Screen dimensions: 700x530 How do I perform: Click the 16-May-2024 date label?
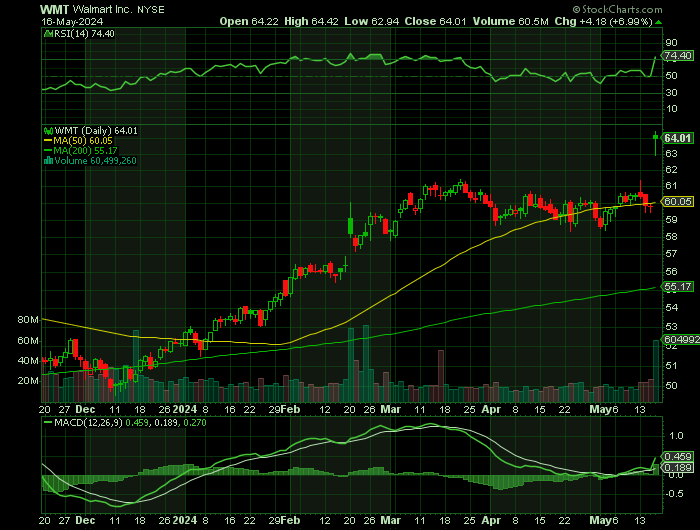tap(72, 21)
